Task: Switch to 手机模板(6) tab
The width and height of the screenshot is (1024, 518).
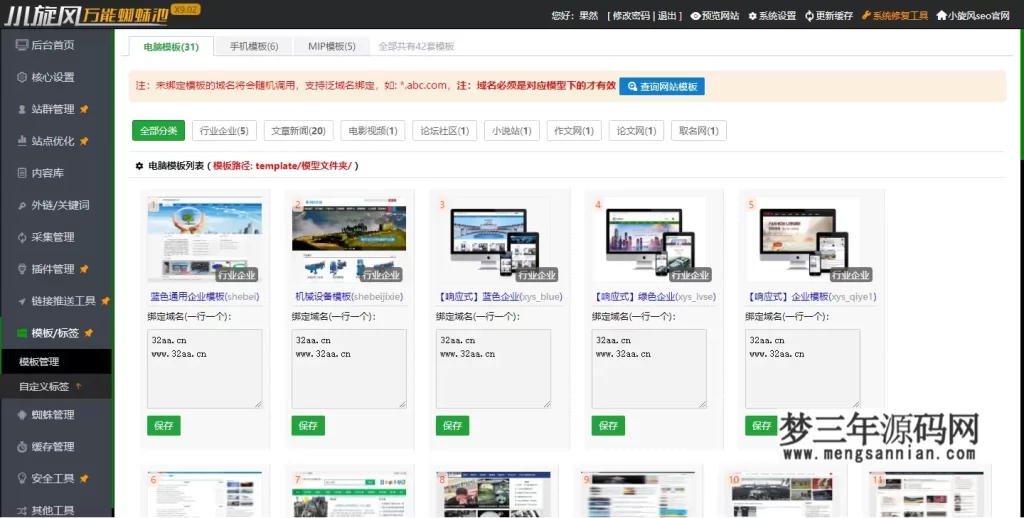Action: point(253,46)
